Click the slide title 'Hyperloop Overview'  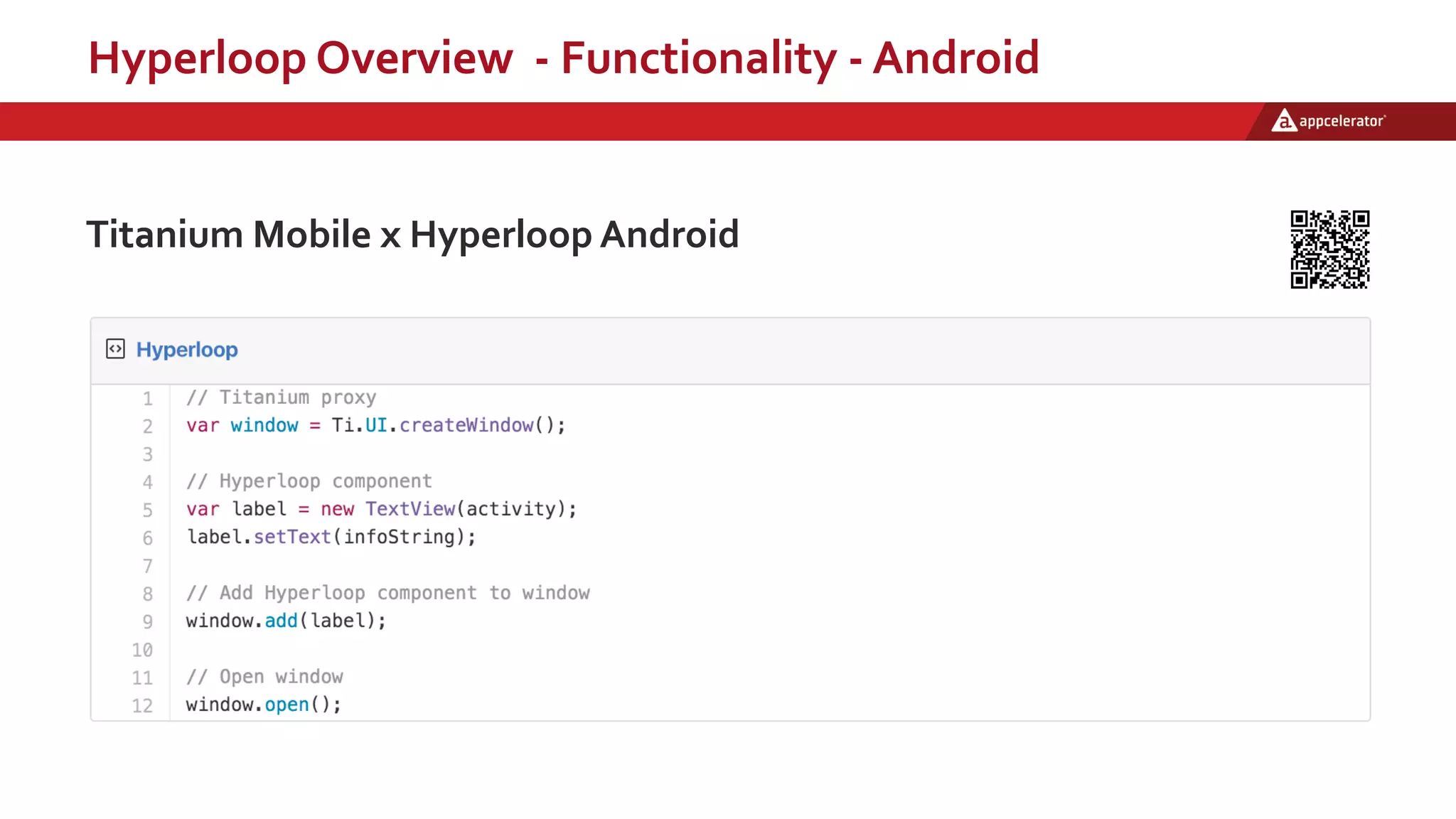coord(300,58)
